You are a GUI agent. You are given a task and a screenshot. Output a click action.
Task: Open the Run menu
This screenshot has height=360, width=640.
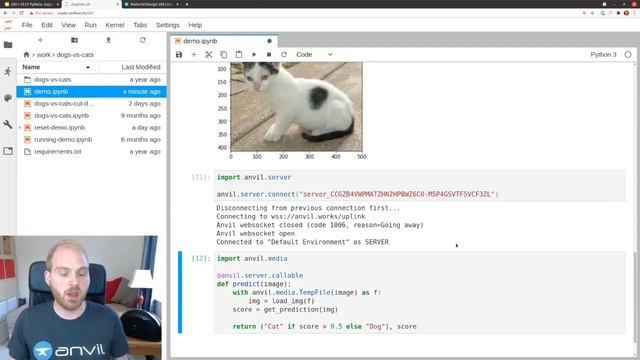point(91,25)
